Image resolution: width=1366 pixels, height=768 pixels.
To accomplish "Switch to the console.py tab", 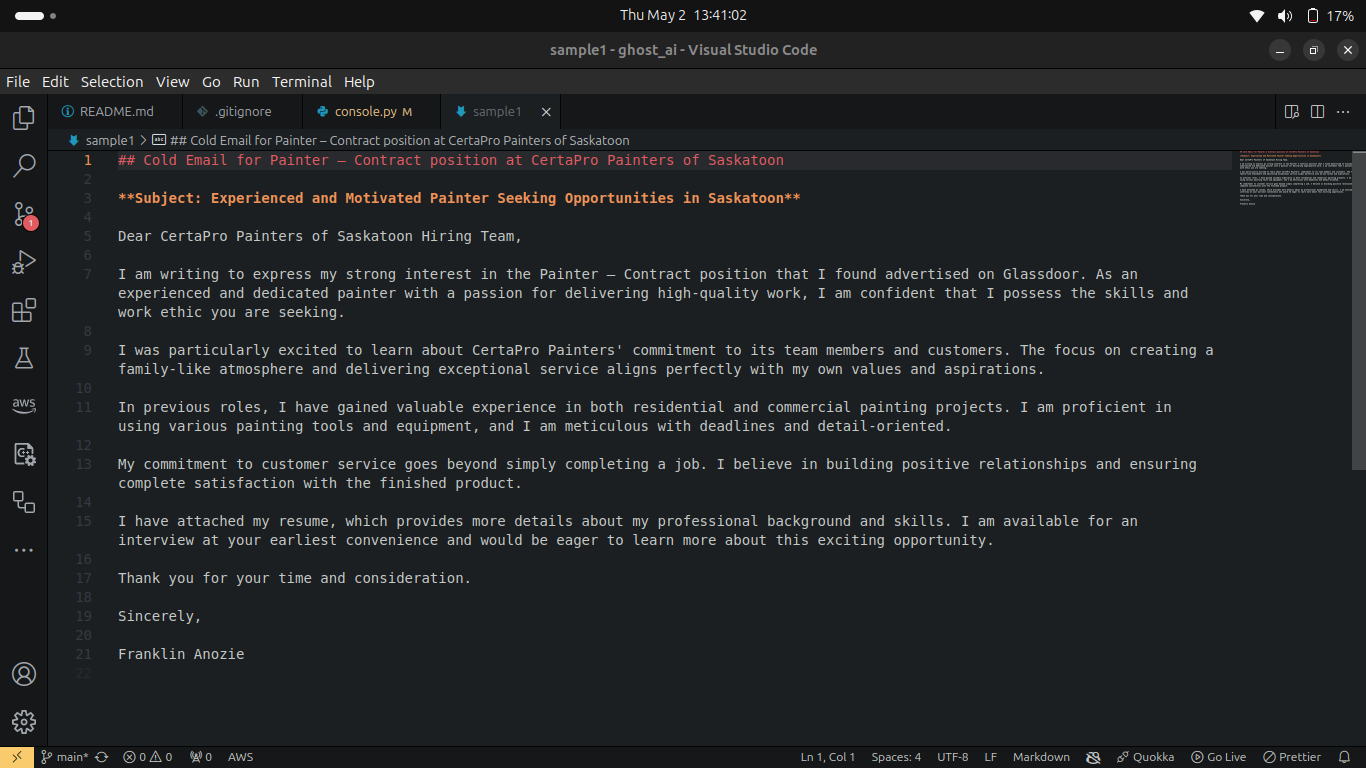I will (x=372, y=112).
